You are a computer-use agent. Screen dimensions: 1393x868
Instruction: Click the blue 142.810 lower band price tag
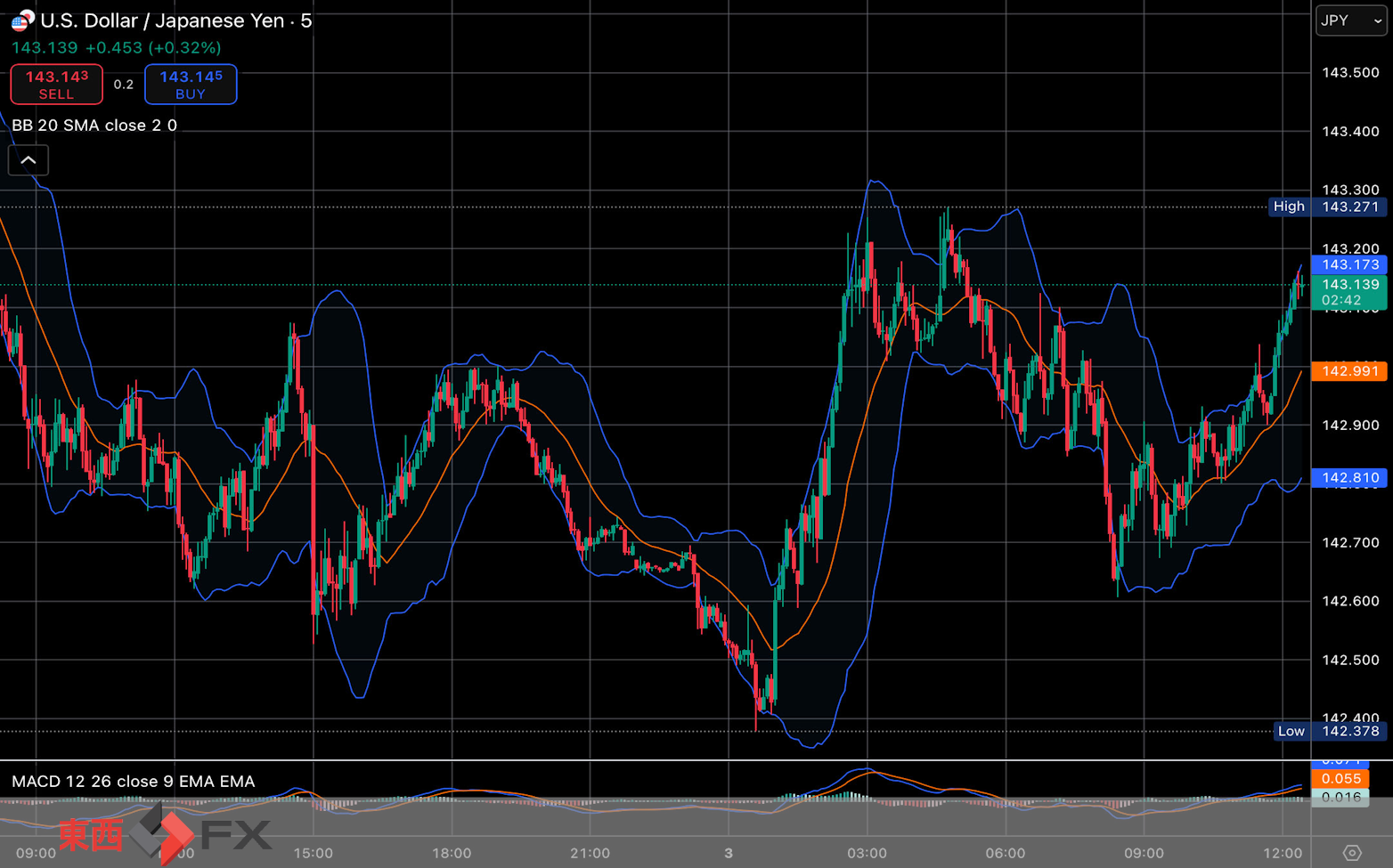(x=1349, y=478)
